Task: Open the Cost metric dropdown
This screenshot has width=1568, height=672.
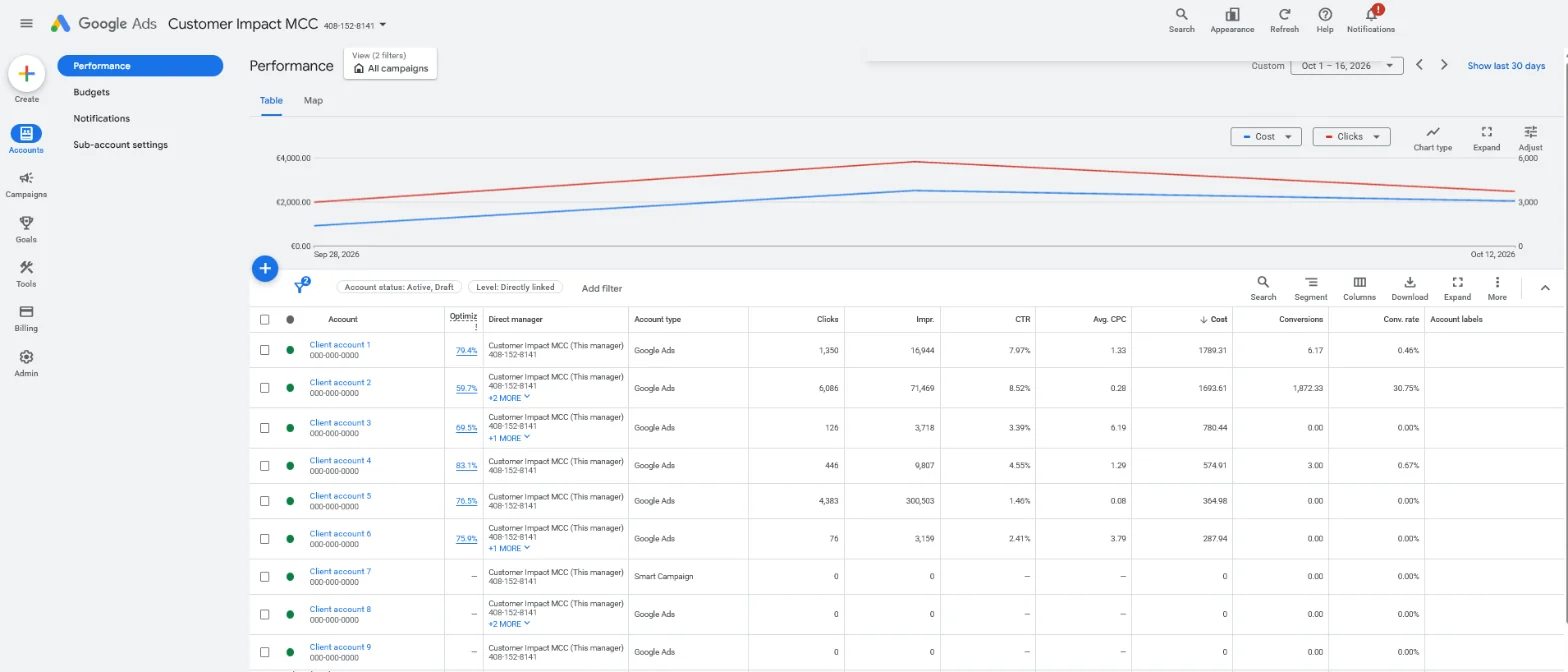Action: (1266, 137)
